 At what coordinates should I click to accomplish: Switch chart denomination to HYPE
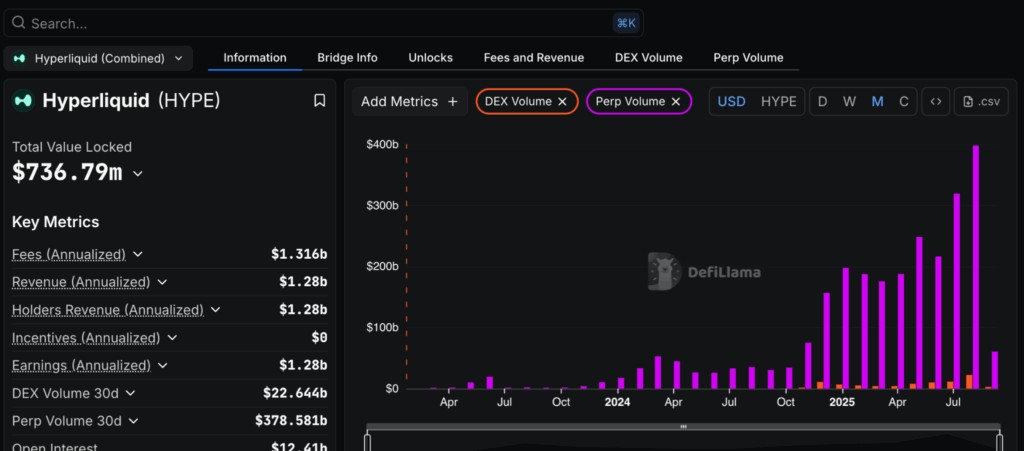click(x=778, y=101)
